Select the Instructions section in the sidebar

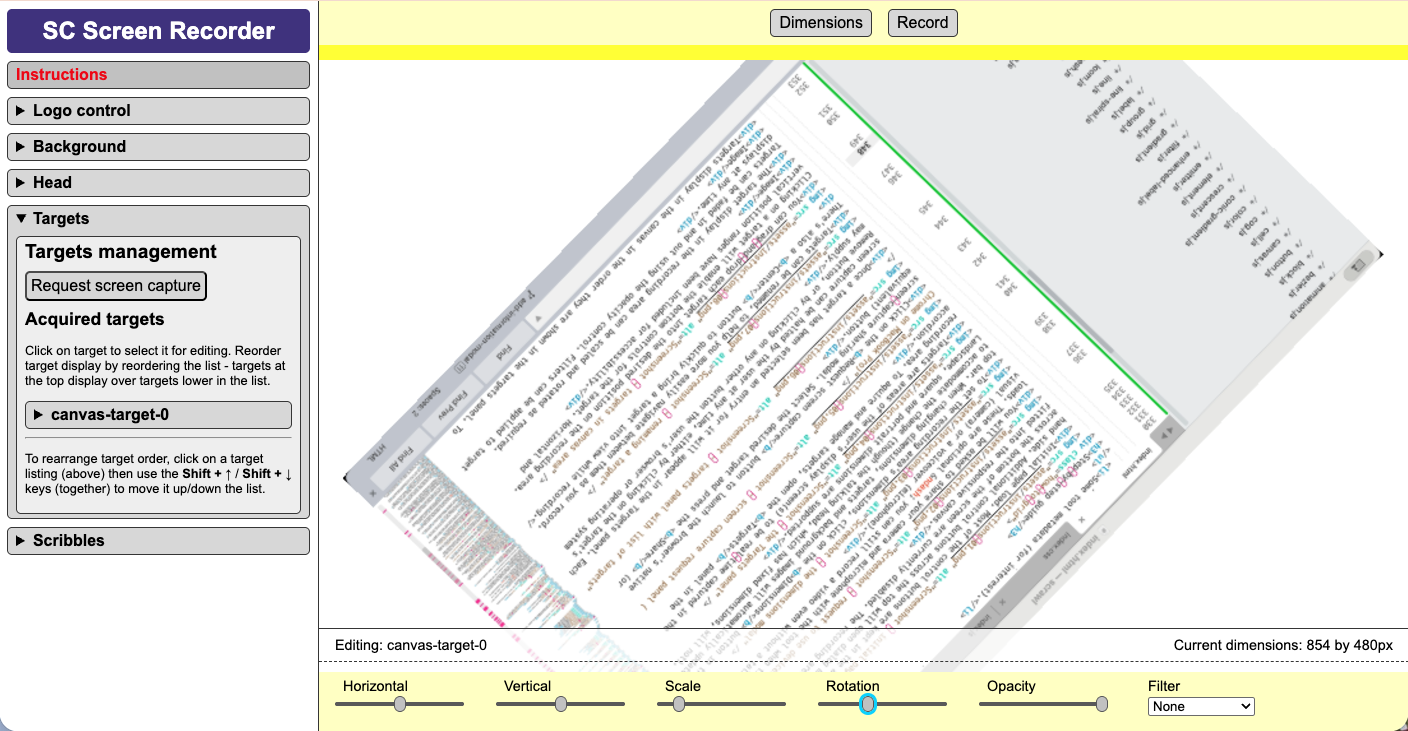[x=157, y=74]
